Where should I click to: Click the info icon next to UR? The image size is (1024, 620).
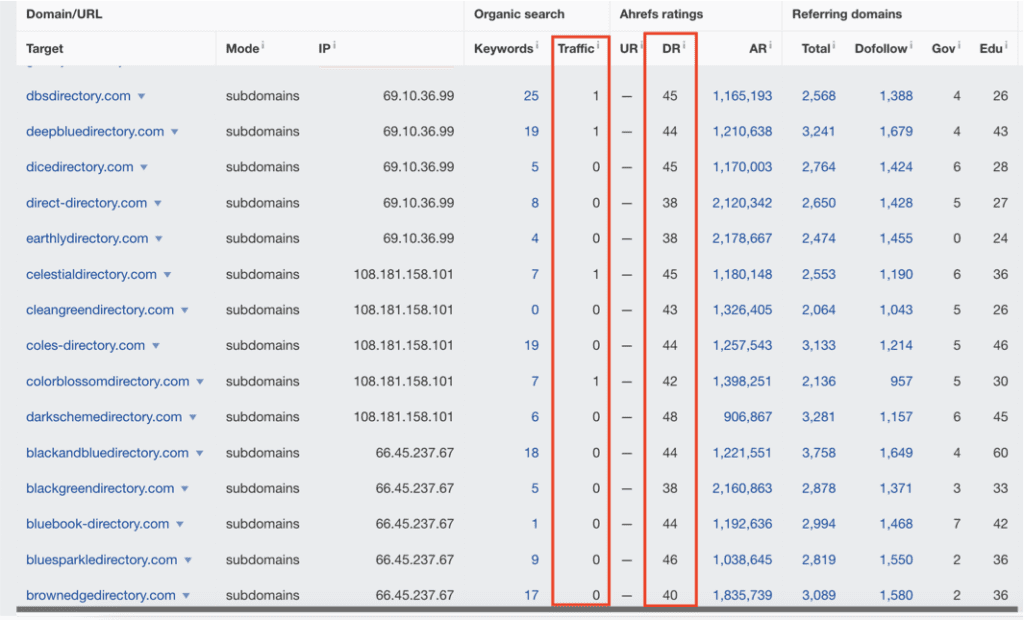click(641, 45)
